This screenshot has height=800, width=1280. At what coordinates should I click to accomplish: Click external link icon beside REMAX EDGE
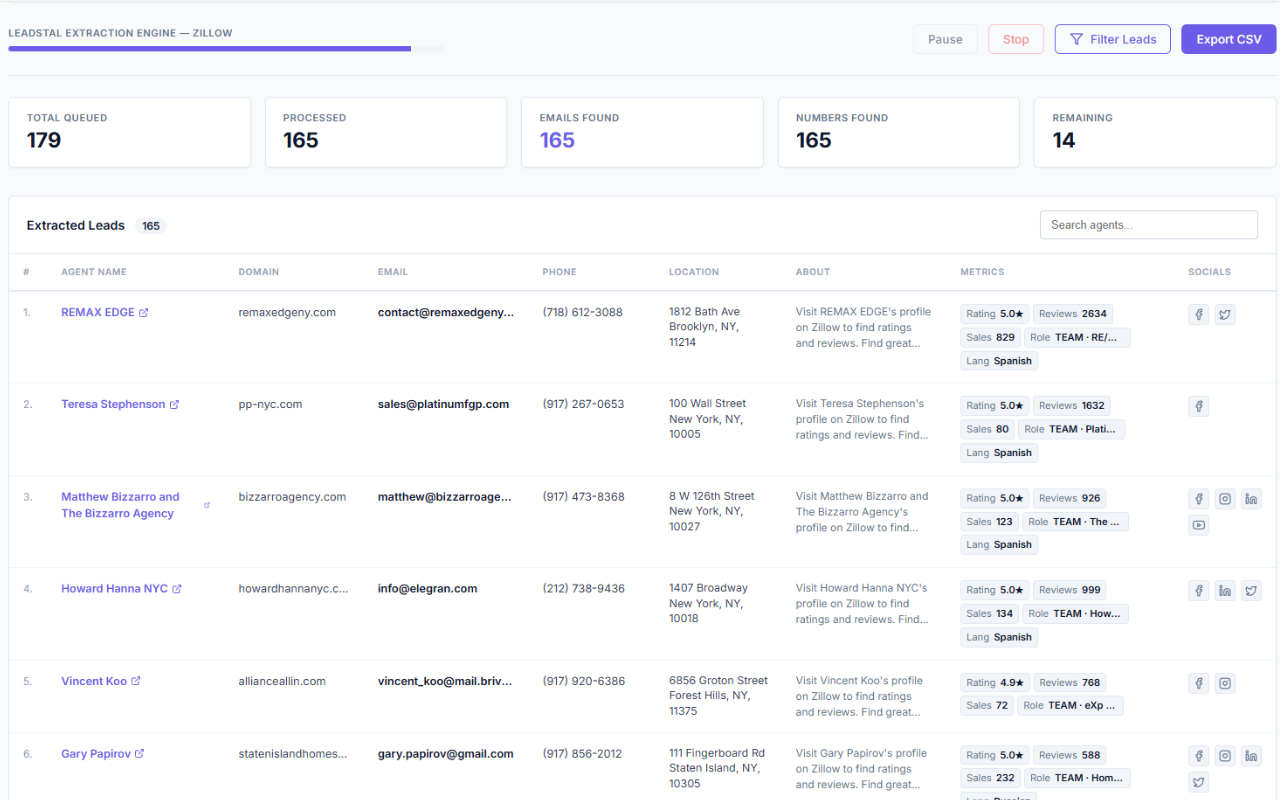click(x=144, y=313)
